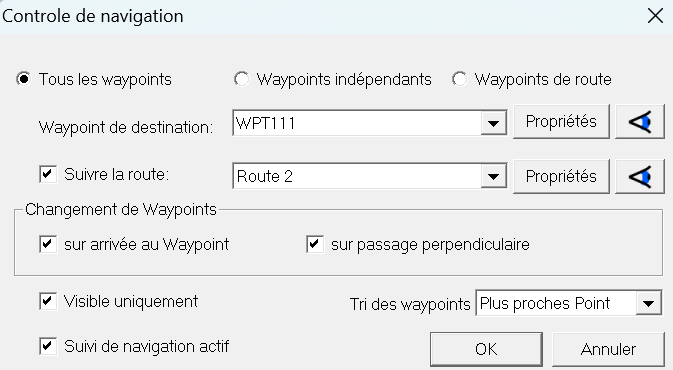Image resolution: width=673 pixels, height=370 pixels.
Task: Click the locate icon beside Route 2 Propriétés
Action: [640, 176]
